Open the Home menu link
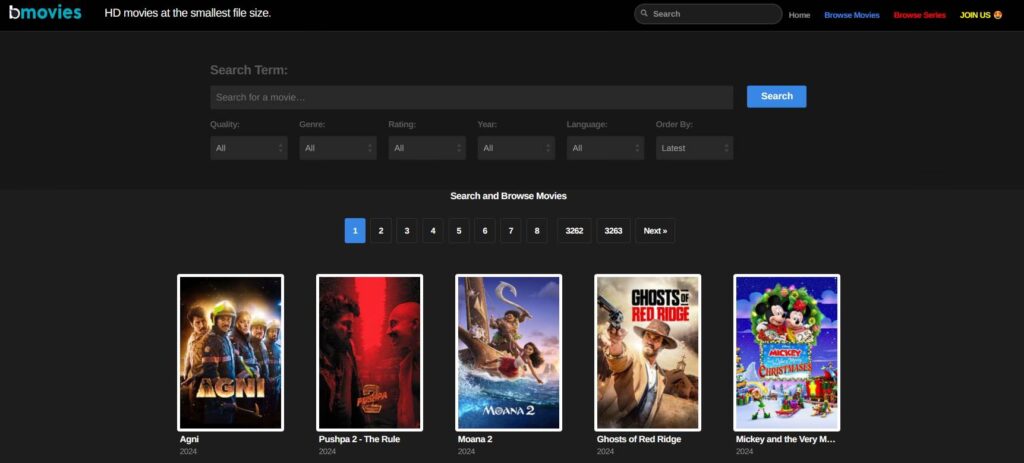Viewport: 1024px width, 463px height. pyautogui.click(x=799, y=15)
